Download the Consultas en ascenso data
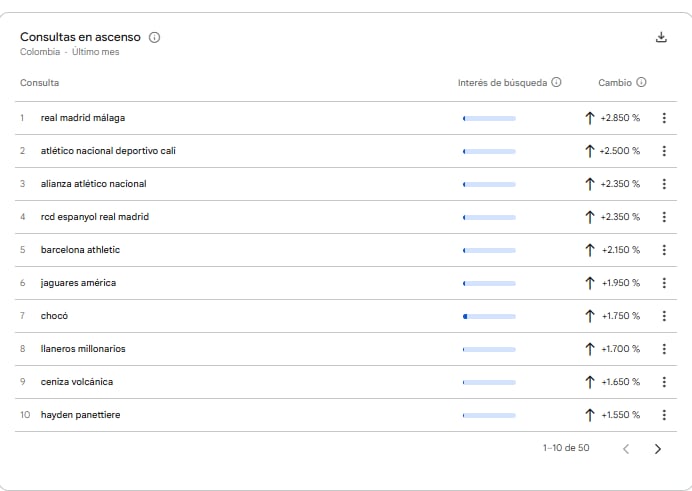The width and height of the screenshot is (692, 491). 661,37
